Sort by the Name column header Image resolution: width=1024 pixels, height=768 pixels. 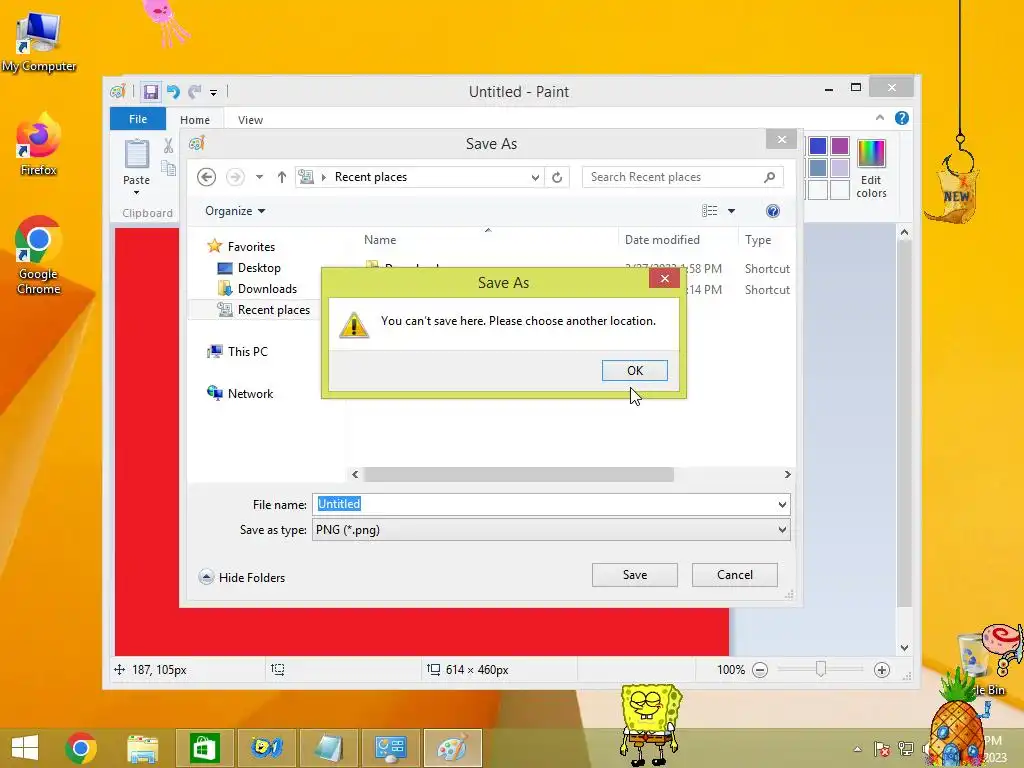tap(380, 240)
